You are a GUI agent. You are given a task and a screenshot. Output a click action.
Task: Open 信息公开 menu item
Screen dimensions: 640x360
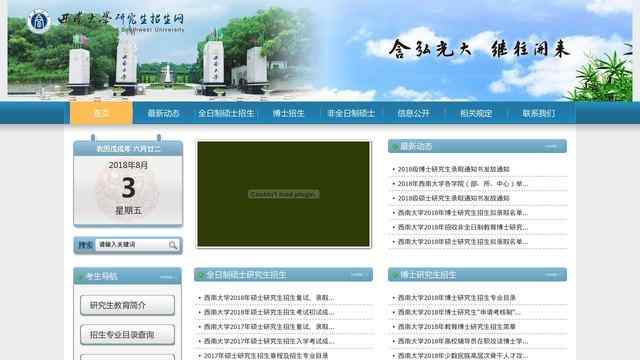pyautogui.click(x=413, y=113)
